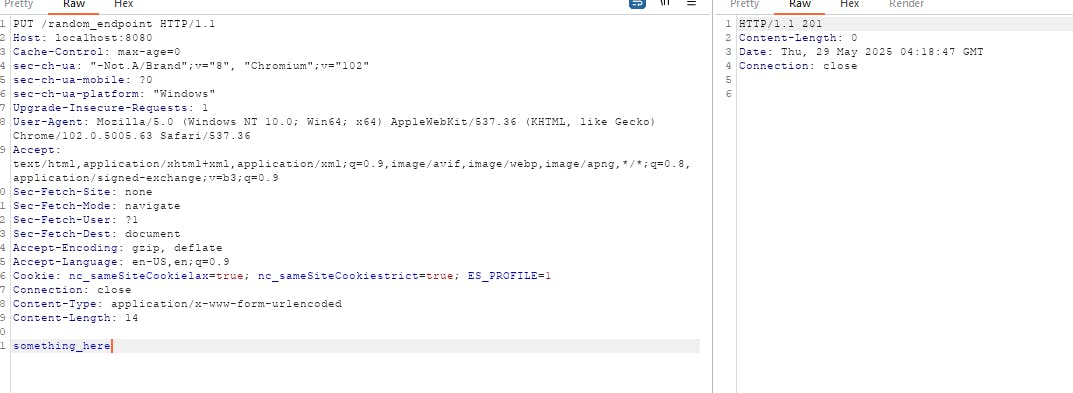Click the 'Date: Thu, 29 May 2025' response header
This screenshot has width=1073, height=393.
pos(861,52)
